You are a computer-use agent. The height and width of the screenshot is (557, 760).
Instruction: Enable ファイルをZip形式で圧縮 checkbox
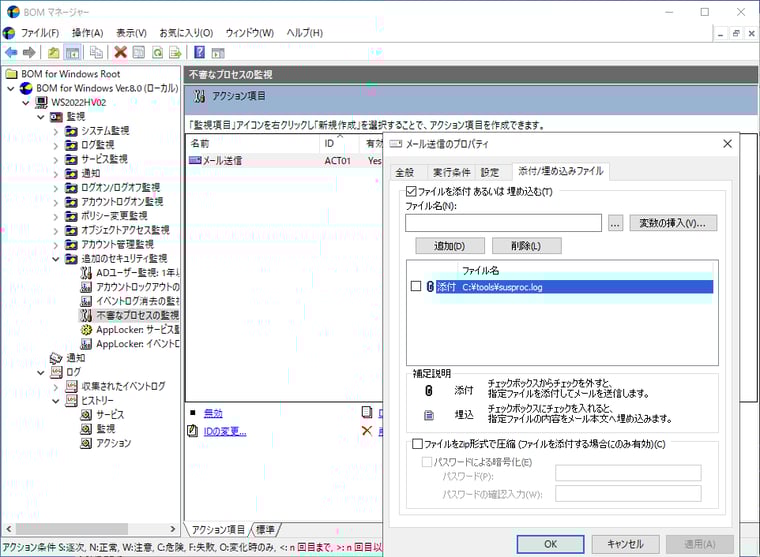click(417, 443)
